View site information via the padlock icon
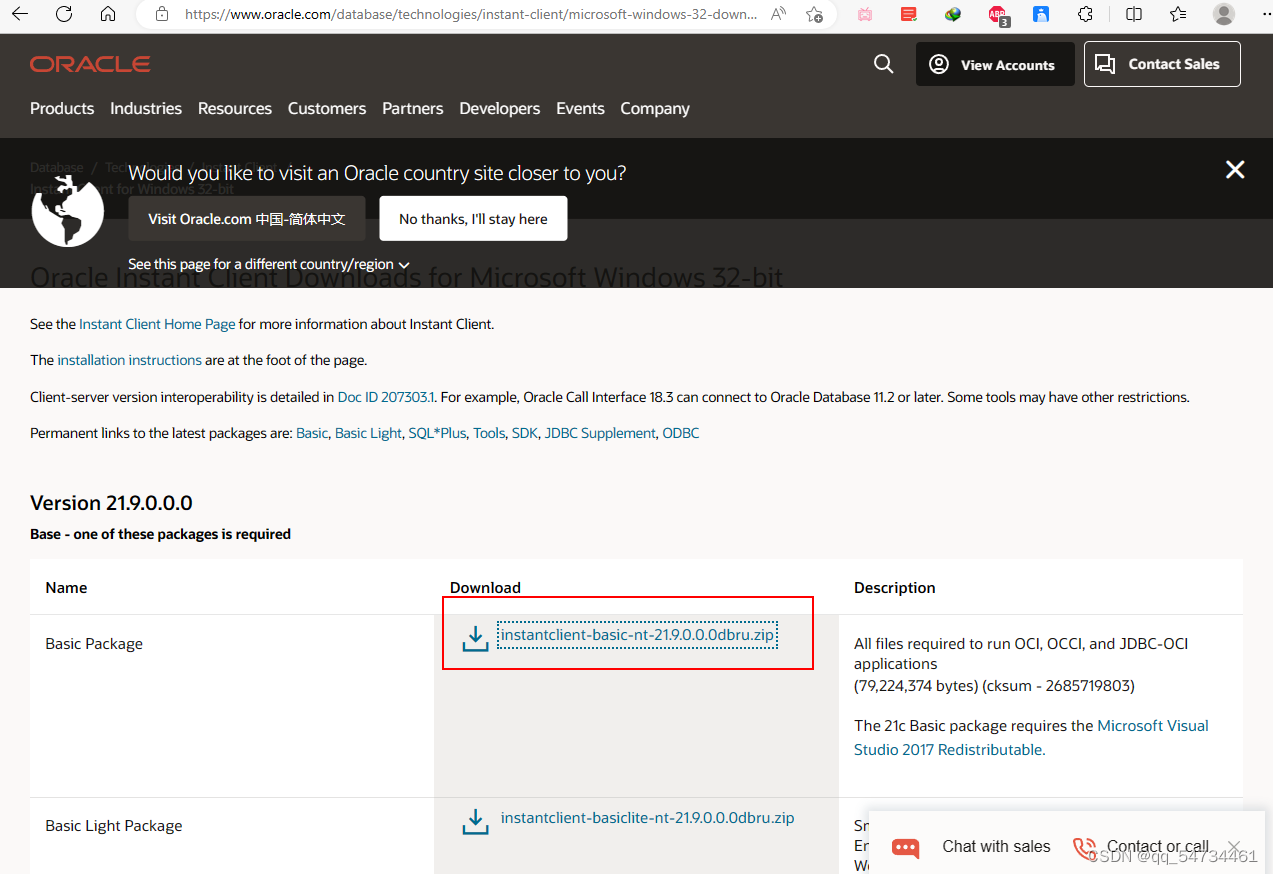Image resolution: width=1273 pixels, height=874 pixels. [x=163, y=14]
